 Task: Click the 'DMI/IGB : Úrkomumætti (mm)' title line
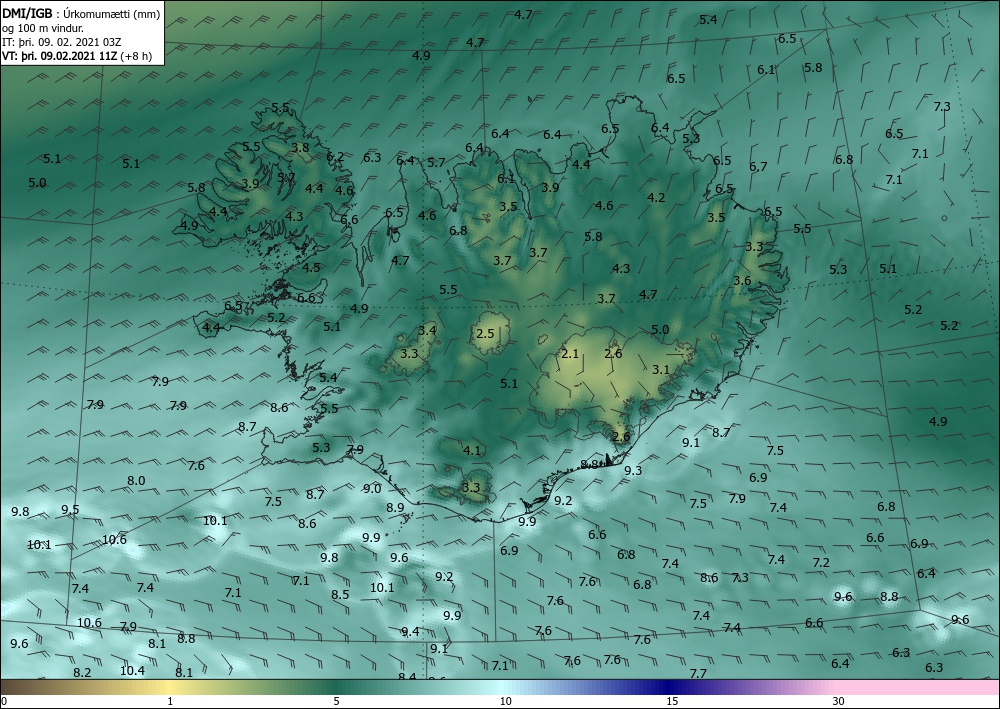click(x=82, y=14)
